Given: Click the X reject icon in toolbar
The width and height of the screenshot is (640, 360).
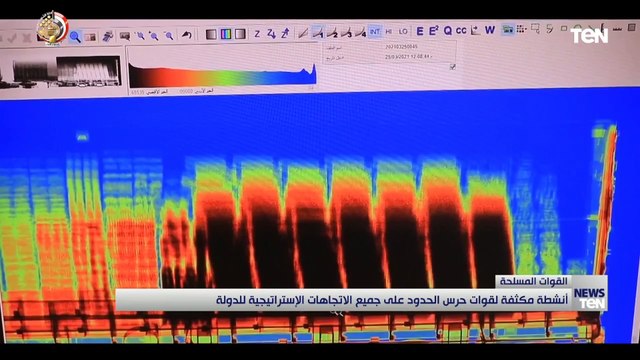Looking at the screenshot, I should pyautogui.click(x=27, y=38).
